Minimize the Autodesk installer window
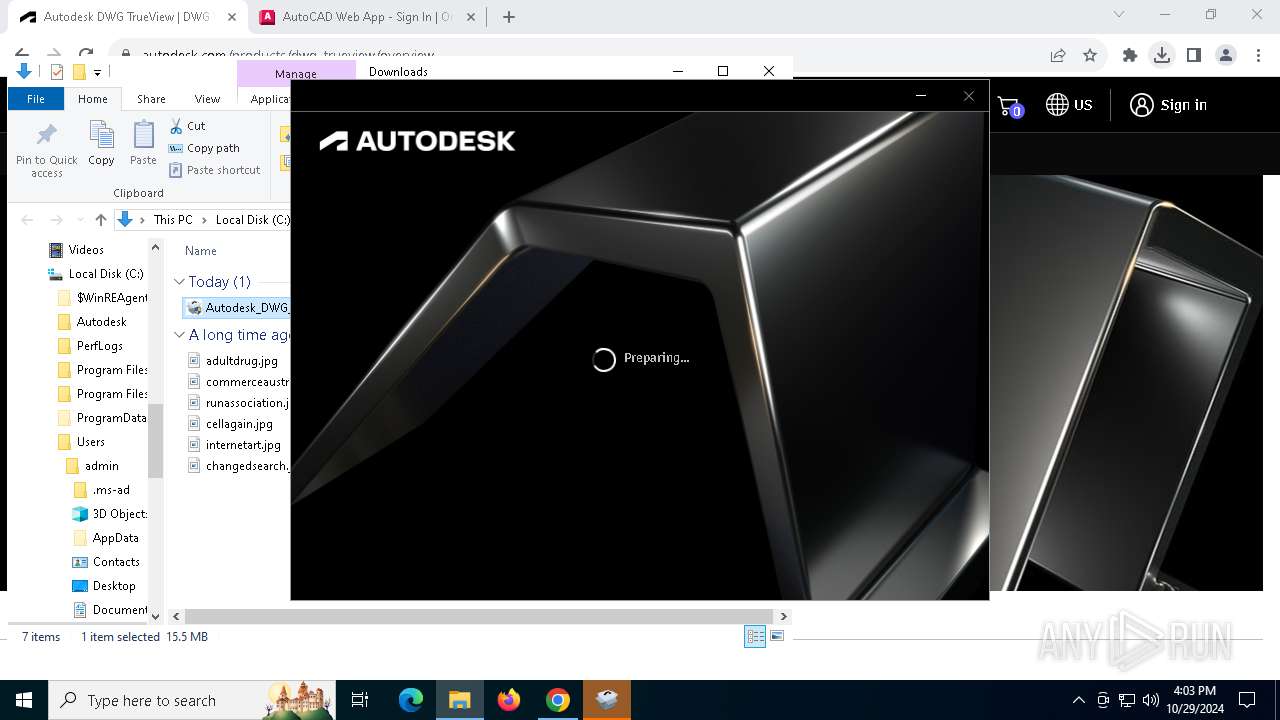 tap(921, 96)
